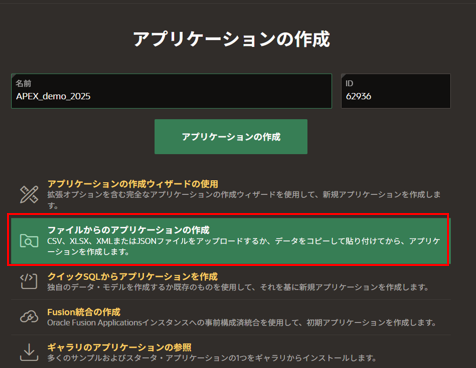
Task: Open アプリケーションの作成ウィザードの使用 link
Action: [x=133, y=184]
